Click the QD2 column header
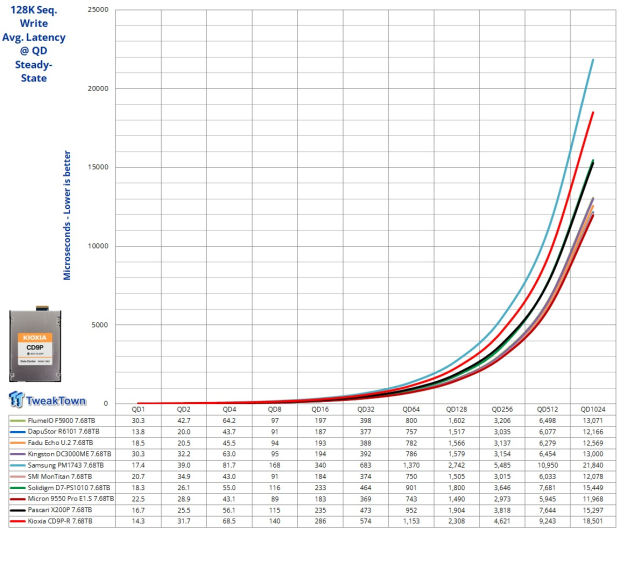620x568 pixels. (183, 409)
